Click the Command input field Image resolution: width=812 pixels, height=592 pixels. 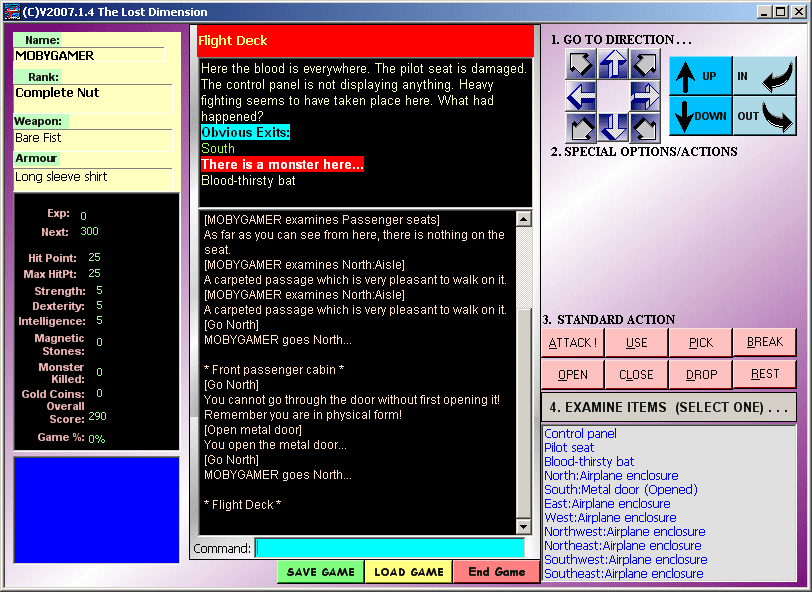tap(389, 548)
